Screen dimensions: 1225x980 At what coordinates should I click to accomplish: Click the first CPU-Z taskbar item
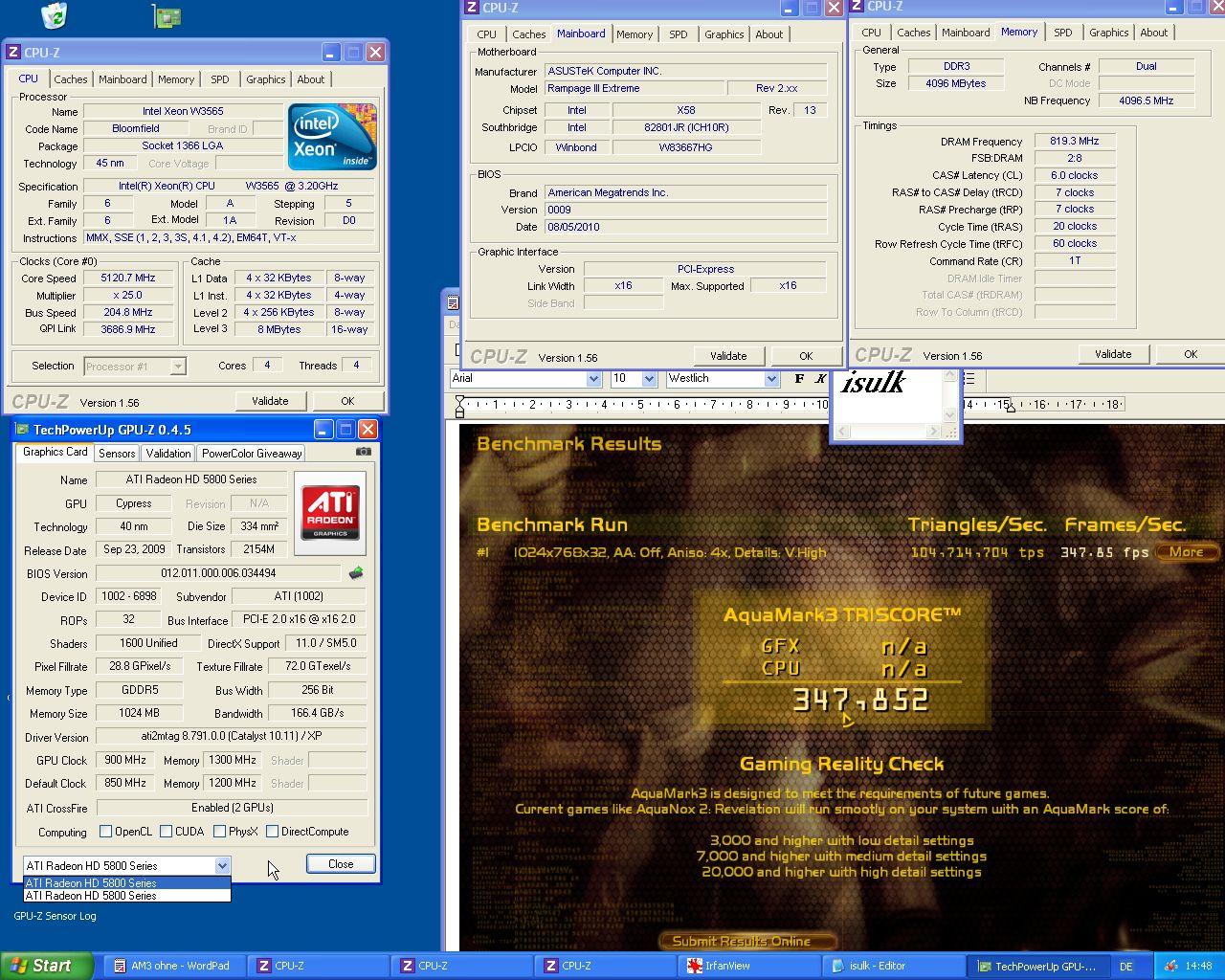click(x=319, y=966)
